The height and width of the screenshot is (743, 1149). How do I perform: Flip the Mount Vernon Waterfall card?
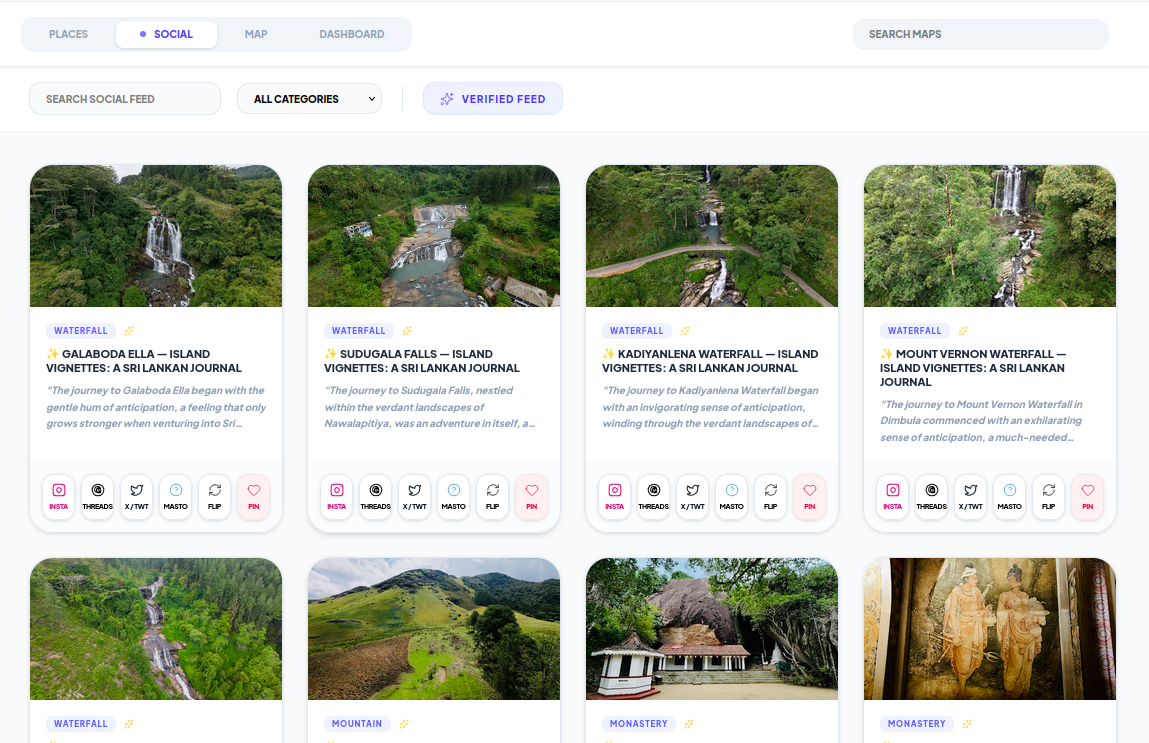(1049, 497)
